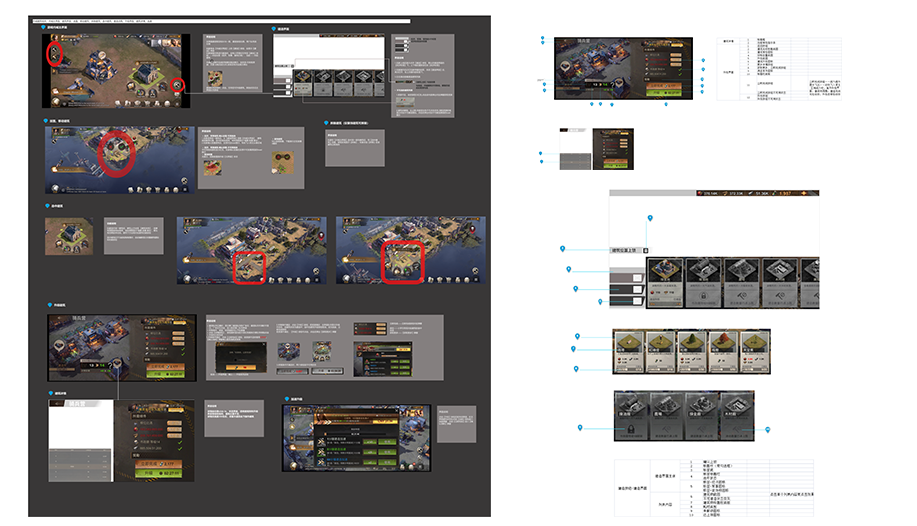Click the player avatar in first city screenshot

pyautogui.click(x=54, y=38)
